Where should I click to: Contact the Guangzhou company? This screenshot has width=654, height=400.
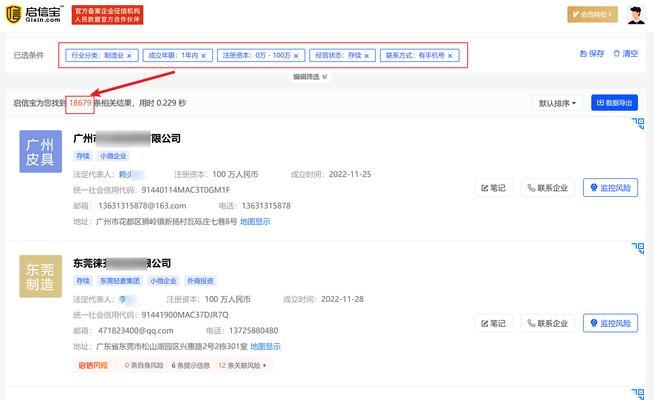[548, 188]
